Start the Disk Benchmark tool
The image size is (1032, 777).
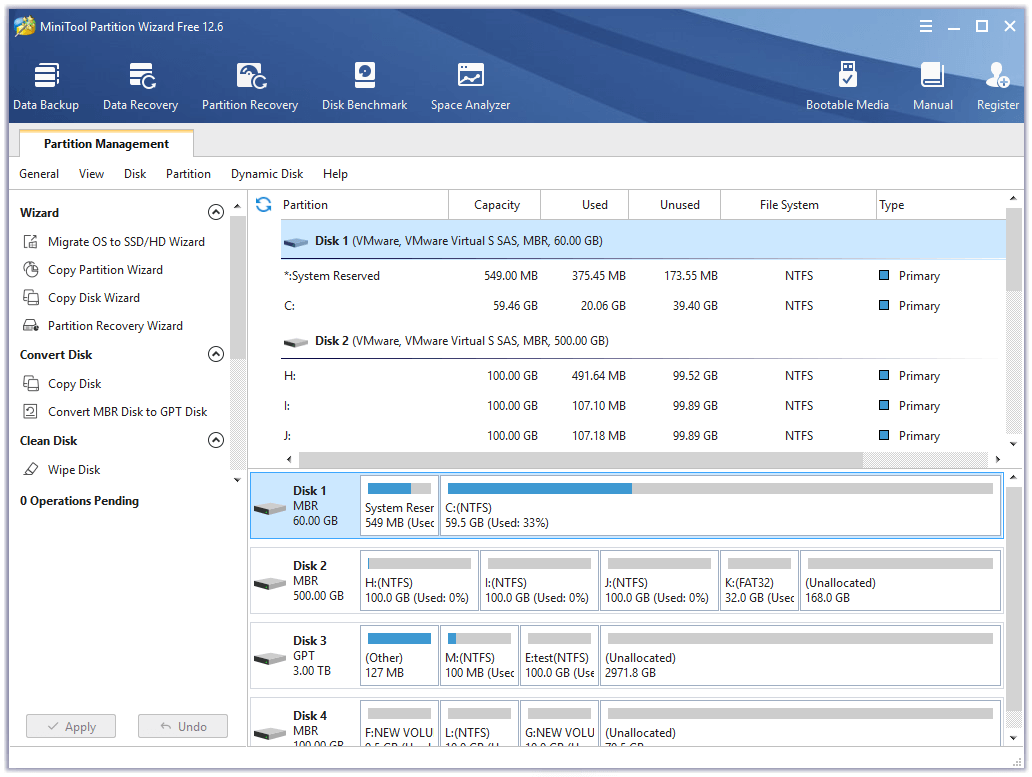click(365, 86)
